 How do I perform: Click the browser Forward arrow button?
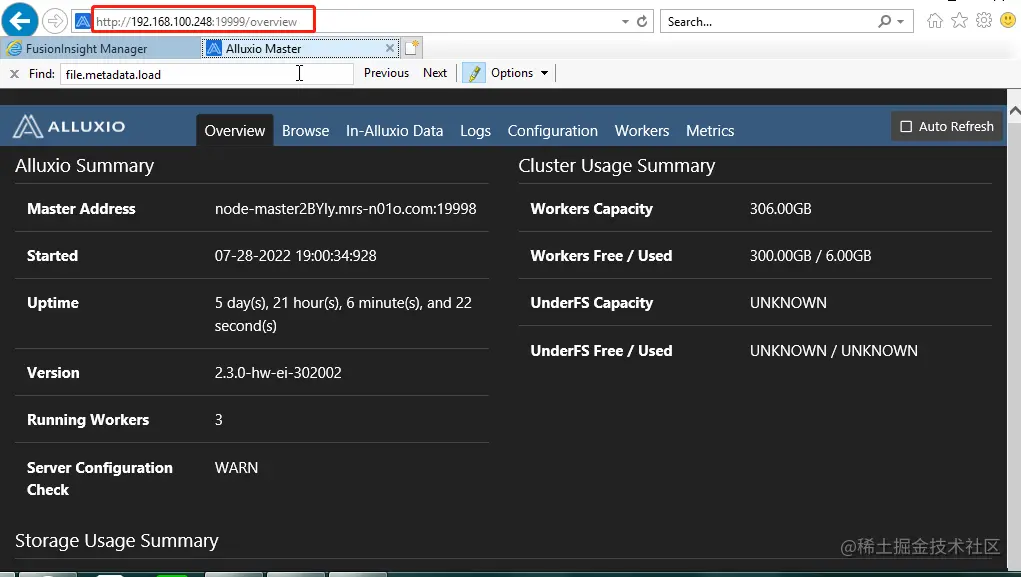(55, 21)
